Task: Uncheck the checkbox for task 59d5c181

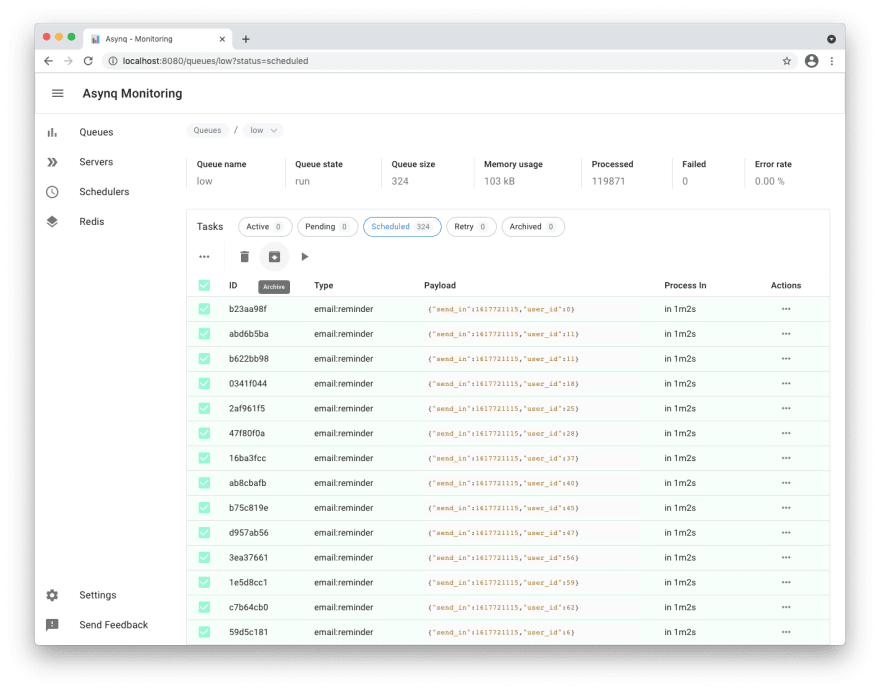Action: coord(204,632)
